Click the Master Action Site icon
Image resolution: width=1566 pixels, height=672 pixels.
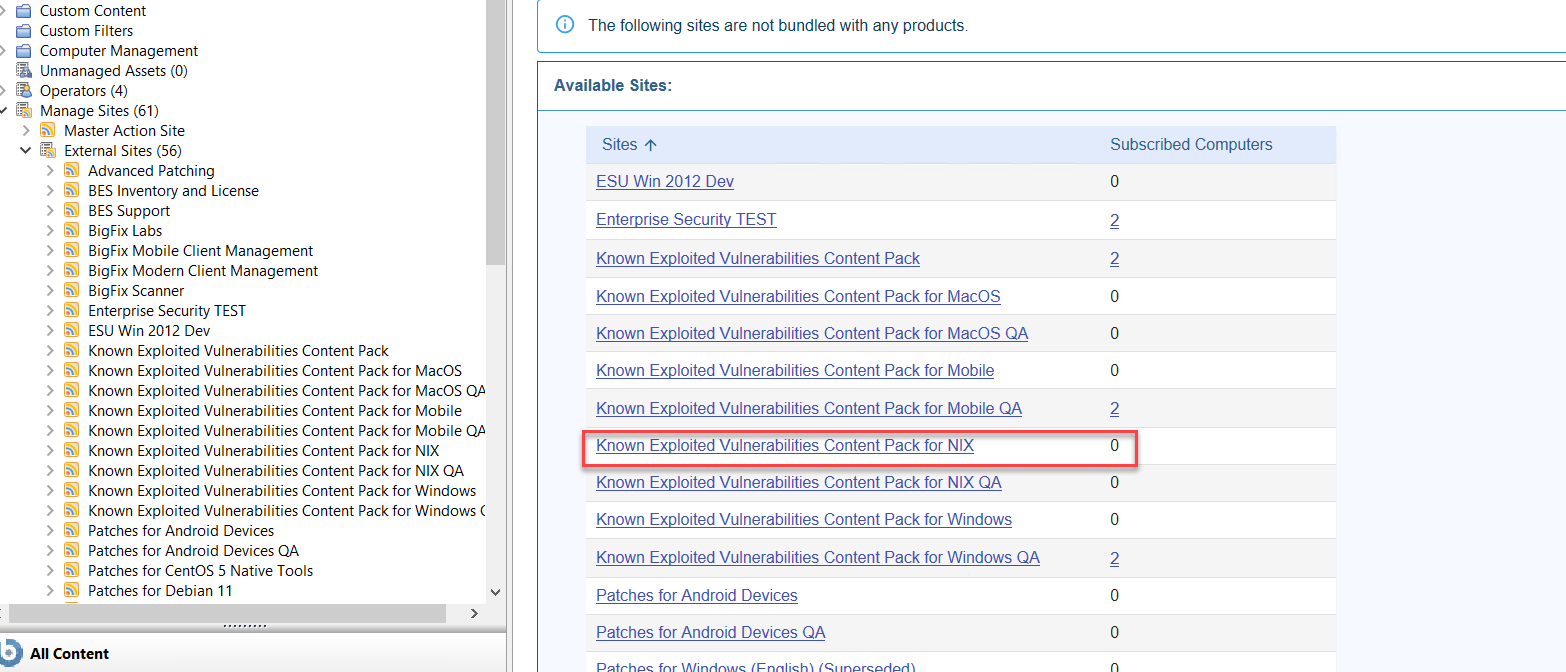pyautogui.click(x=47, y=130)
